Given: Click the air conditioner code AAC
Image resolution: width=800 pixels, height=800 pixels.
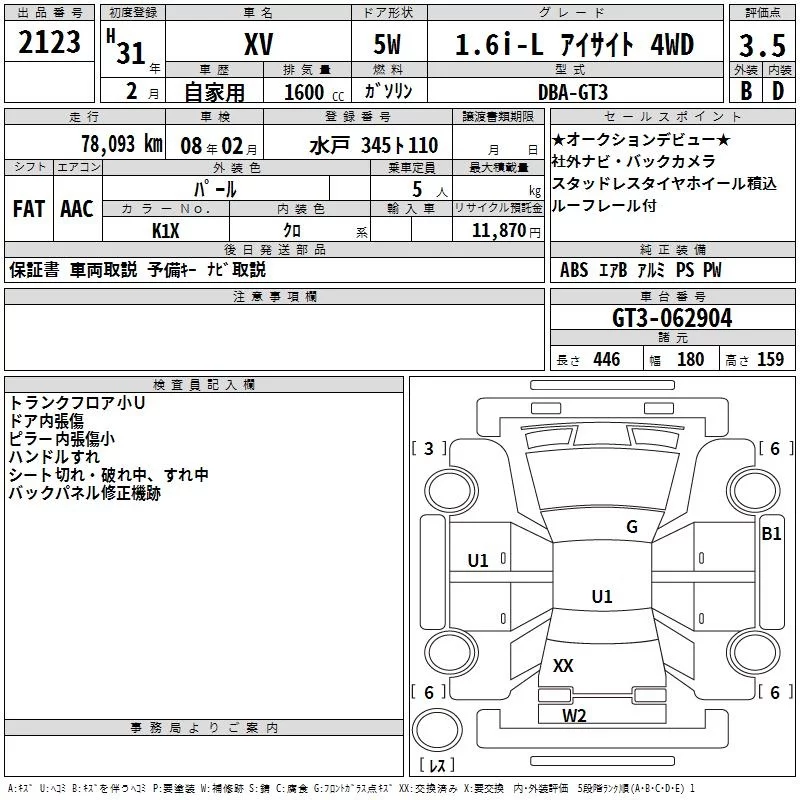Looking at the screenshot, I should coord(77,209).
